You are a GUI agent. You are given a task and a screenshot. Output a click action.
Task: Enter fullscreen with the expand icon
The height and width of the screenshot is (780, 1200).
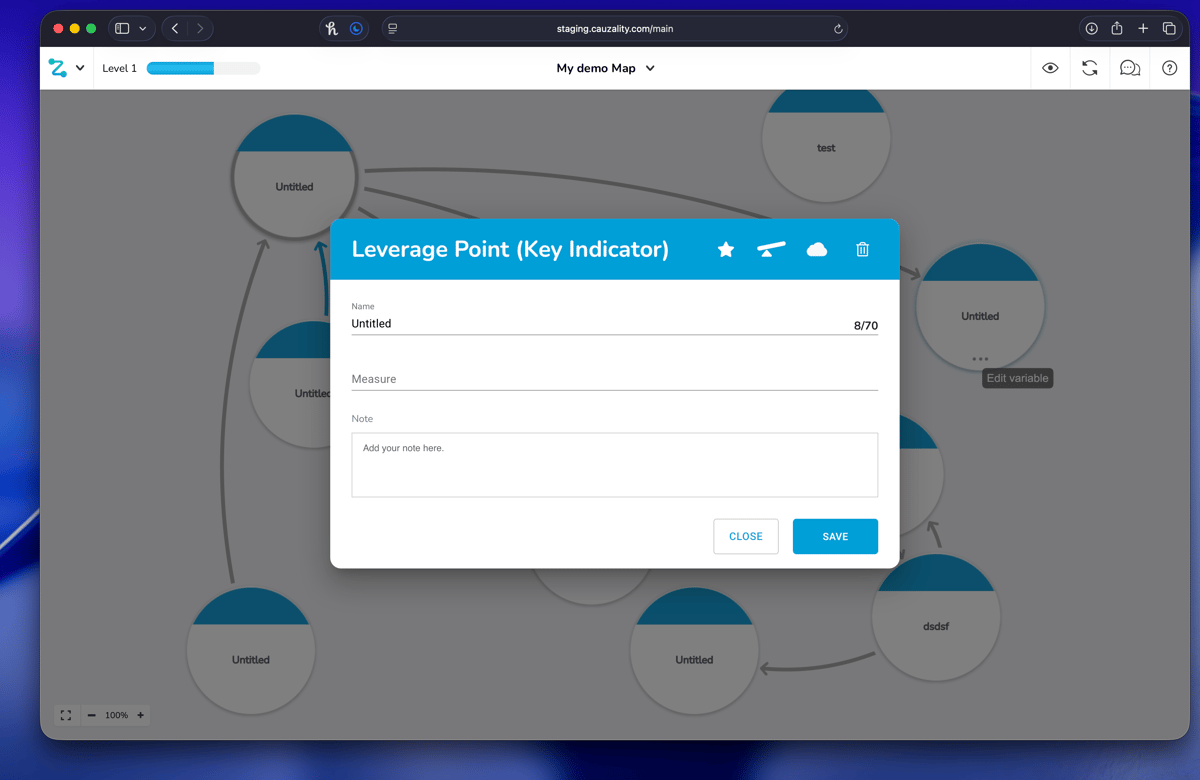point(66,715)
